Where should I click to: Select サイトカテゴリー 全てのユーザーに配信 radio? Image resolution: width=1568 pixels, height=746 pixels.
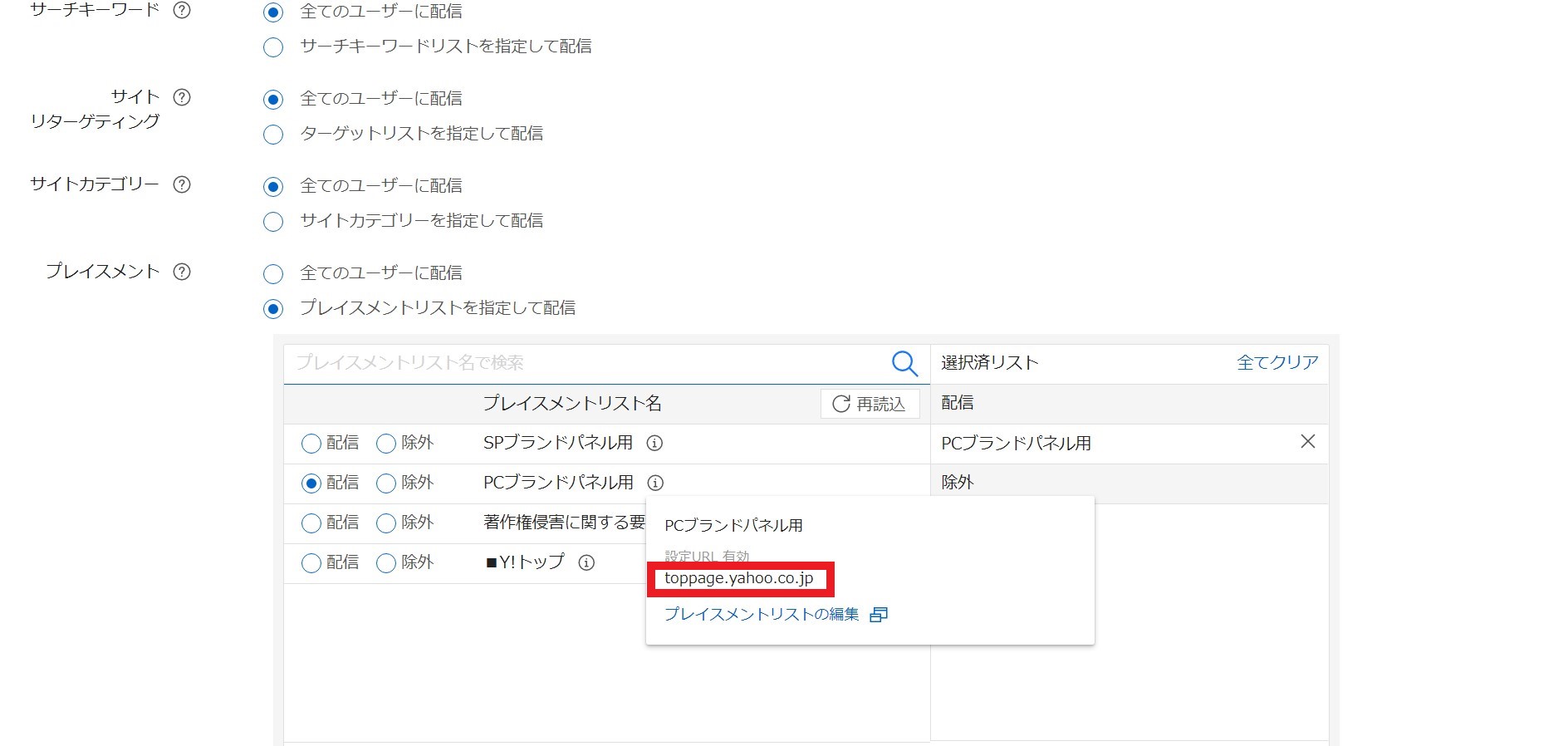click(x=273, y=187)
